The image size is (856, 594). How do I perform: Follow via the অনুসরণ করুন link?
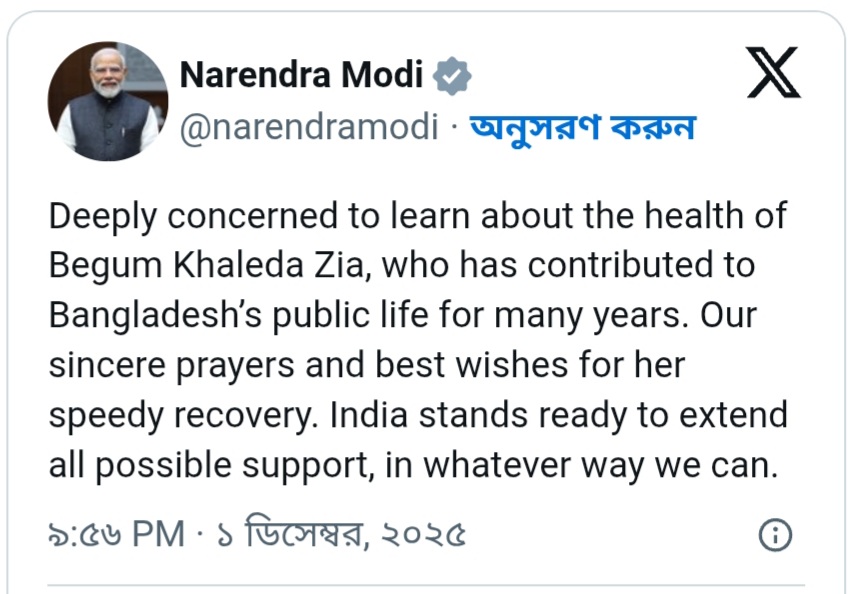(x=582, y=128)
